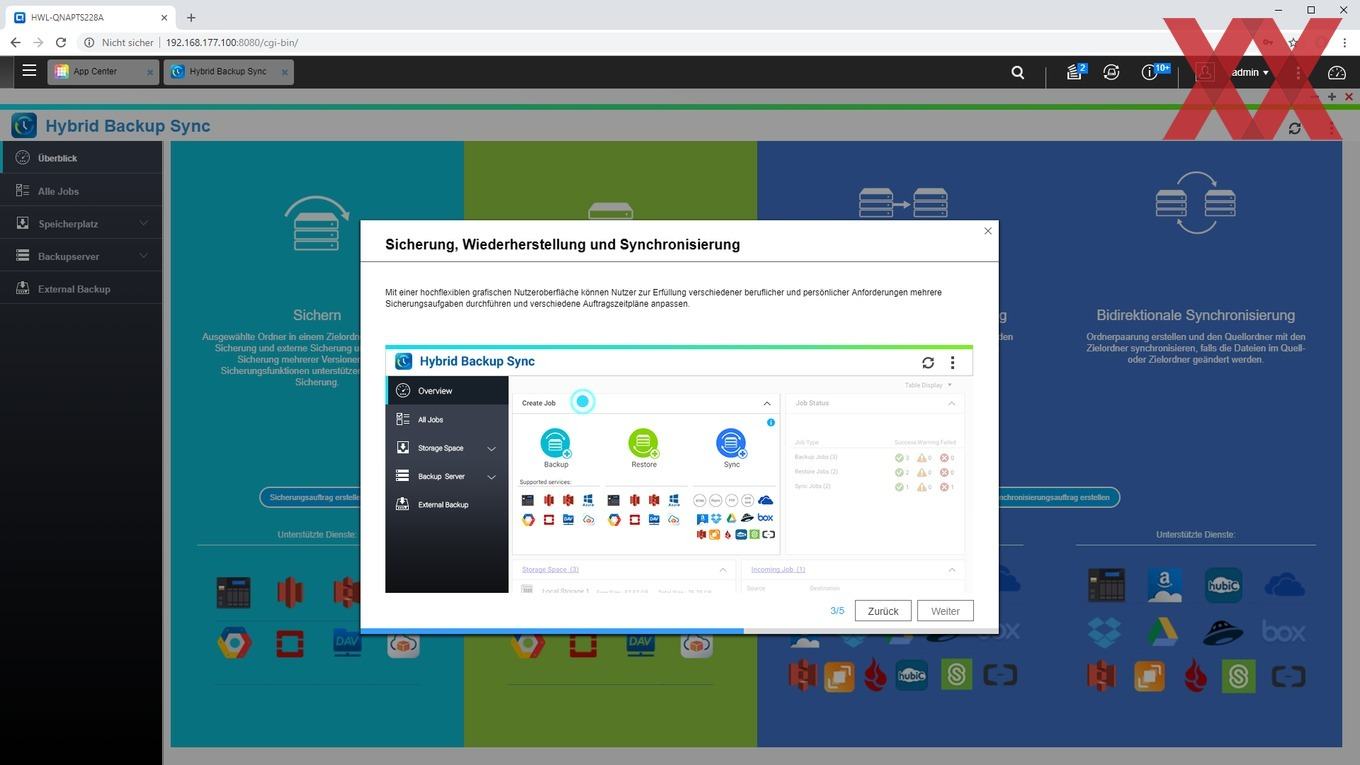
Task: Select Yandex Disk UFO icon in right panel
Action: click(1223, 632)
